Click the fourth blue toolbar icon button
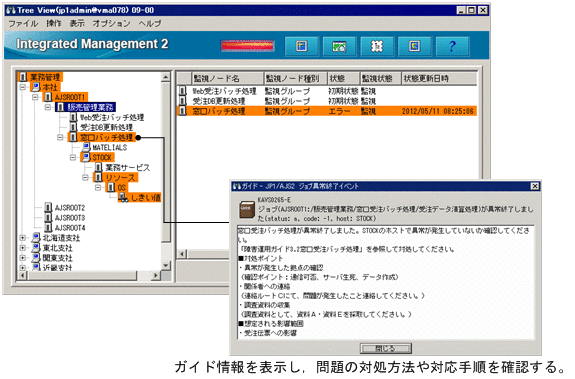The width and height of the screenshot is (575, 379). pos(414,46)
